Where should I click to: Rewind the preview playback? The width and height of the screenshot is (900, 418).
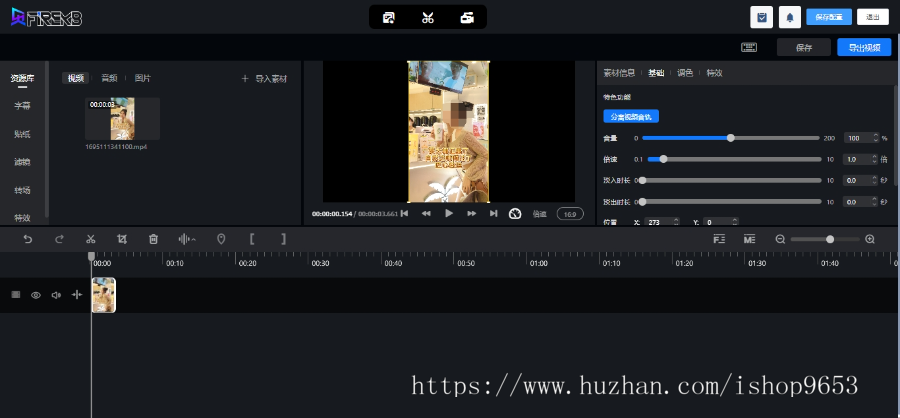(426, 214)
